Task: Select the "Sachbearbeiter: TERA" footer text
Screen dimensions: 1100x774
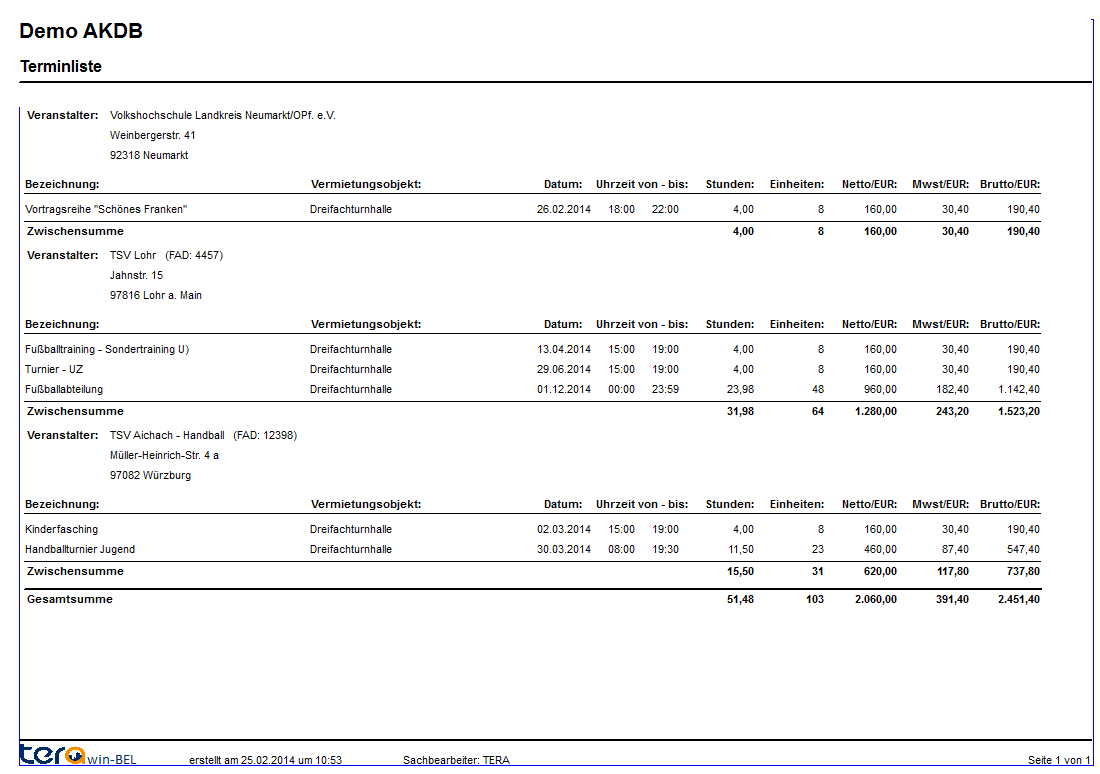Action: click(456, 760)
